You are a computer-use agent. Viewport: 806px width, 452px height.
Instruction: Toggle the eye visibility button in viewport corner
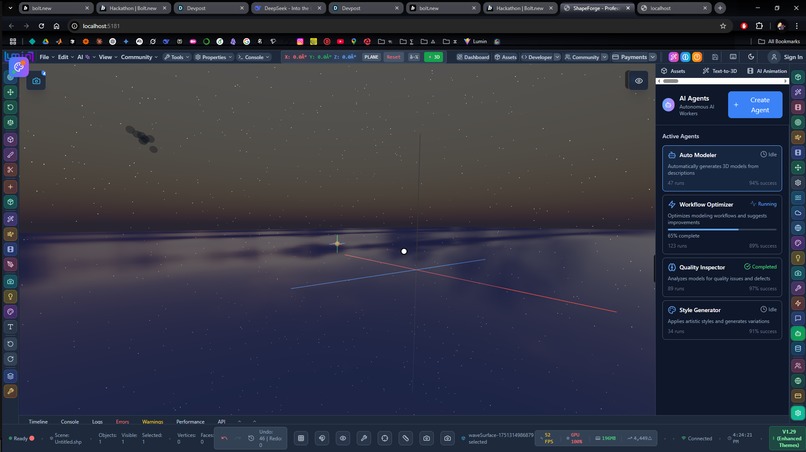(x=638, y=81)
